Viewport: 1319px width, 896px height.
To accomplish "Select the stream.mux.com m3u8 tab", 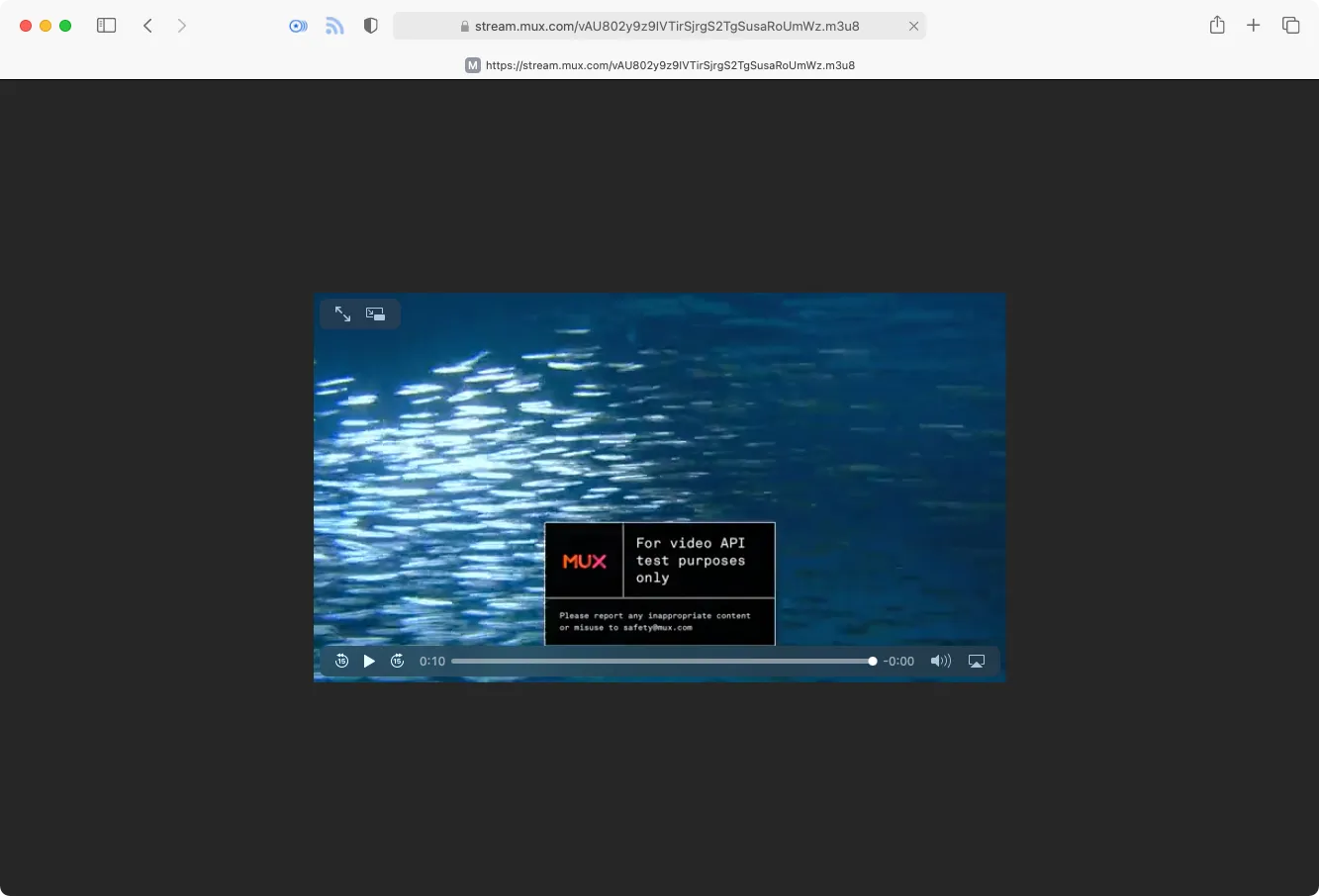I will point(659,65).
